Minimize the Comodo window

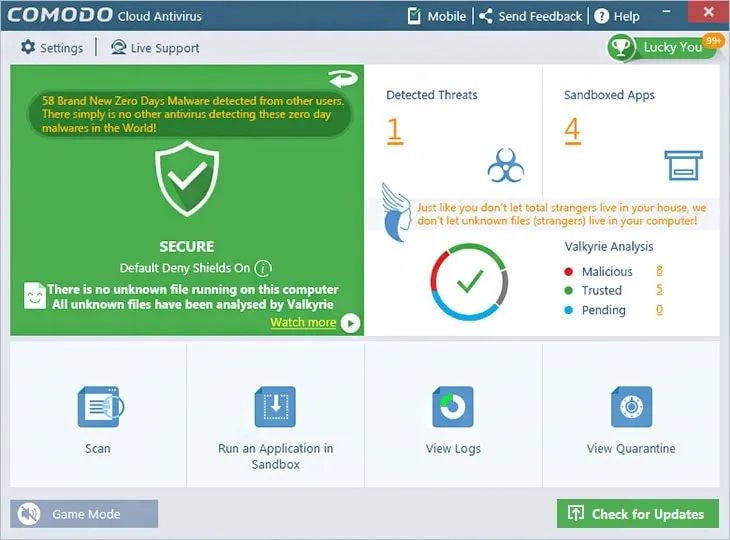click(x=666, y=11)
